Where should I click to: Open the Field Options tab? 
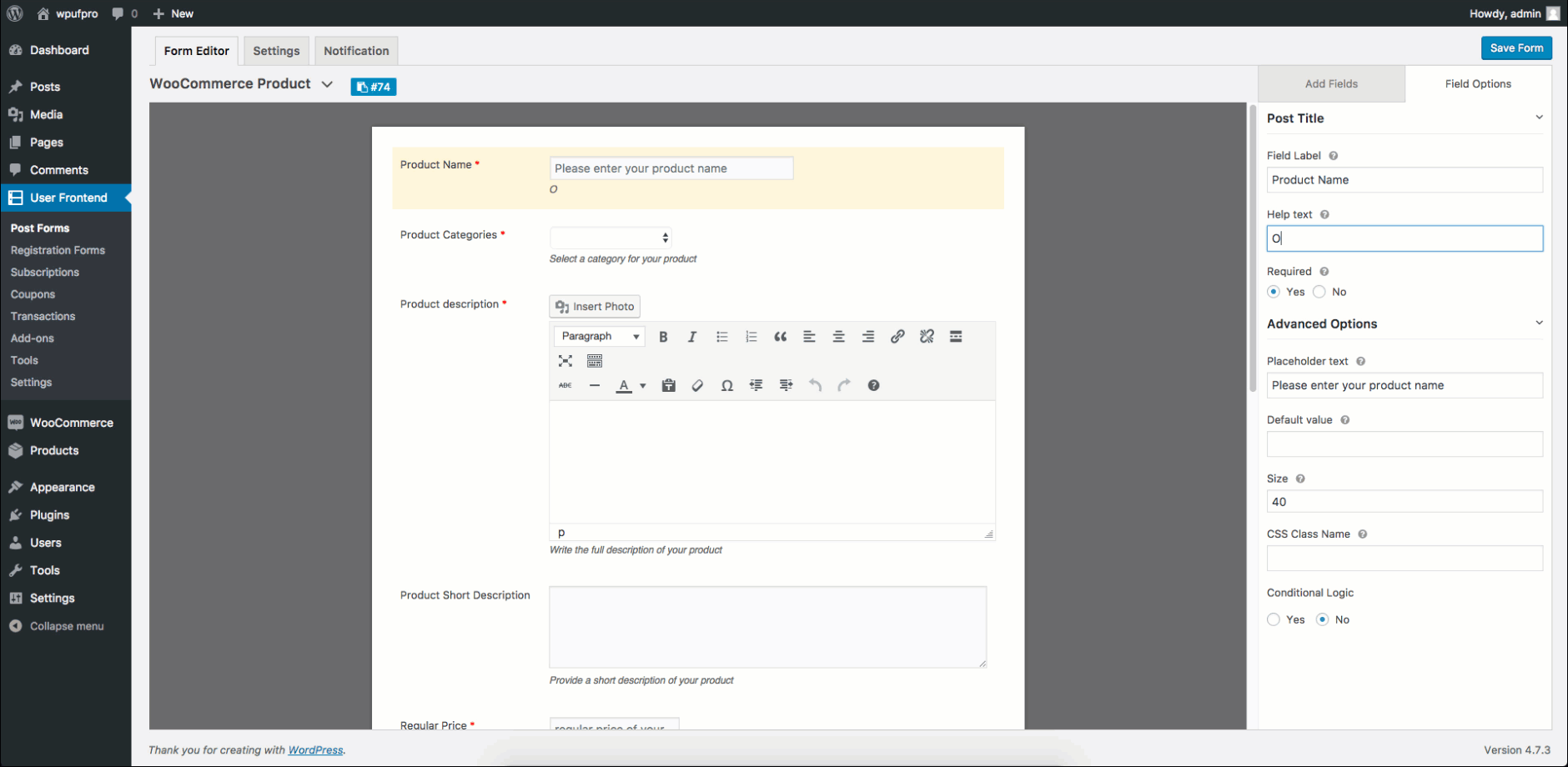pos(1478,84)
